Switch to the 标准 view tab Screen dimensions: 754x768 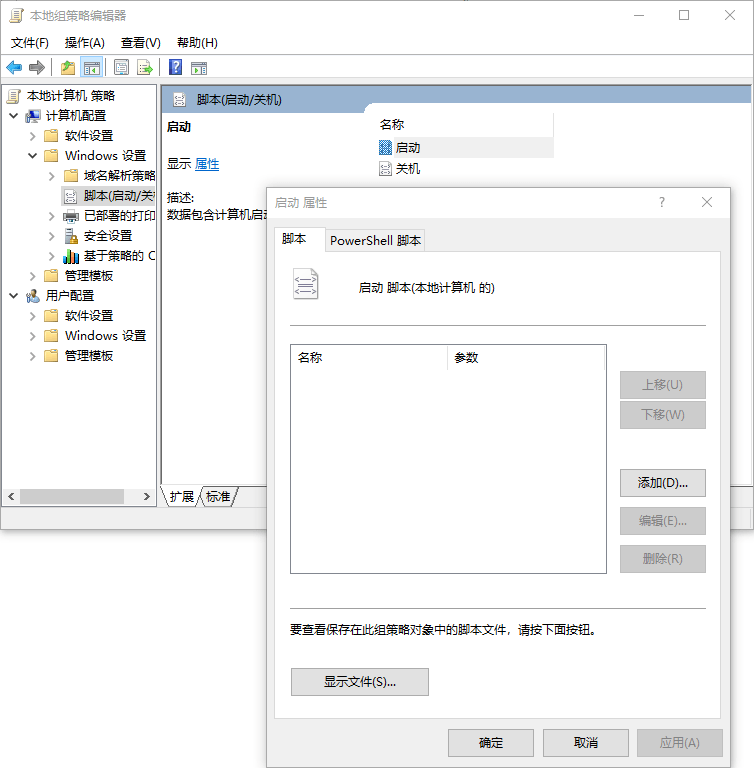click(217, 496)
